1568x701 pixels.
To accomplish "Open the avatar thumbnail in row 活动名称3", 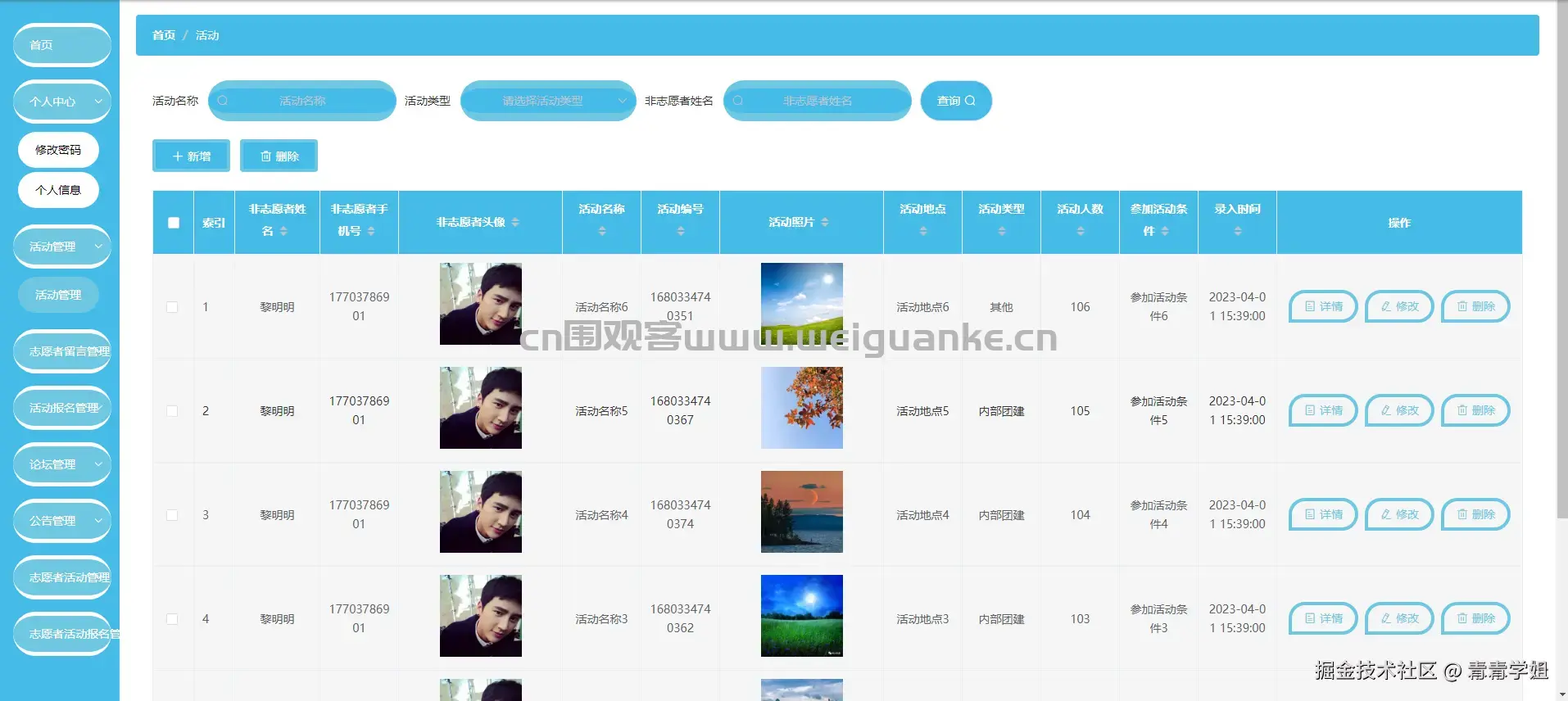I will pos(481,616).
